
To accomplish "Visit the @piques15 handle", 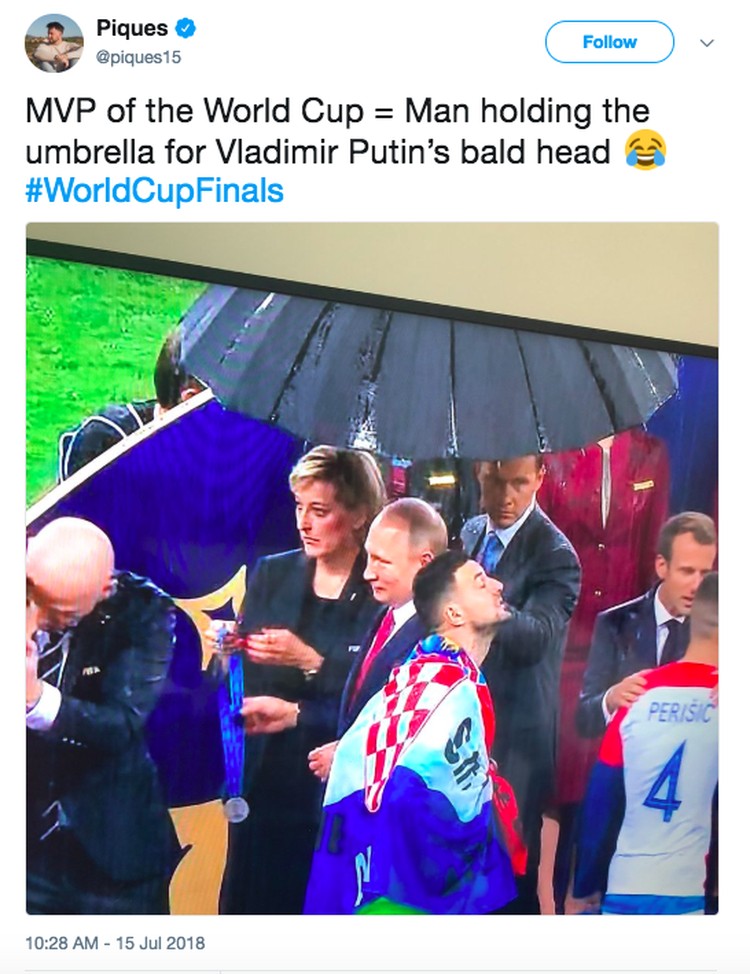I will click(139, 57).
